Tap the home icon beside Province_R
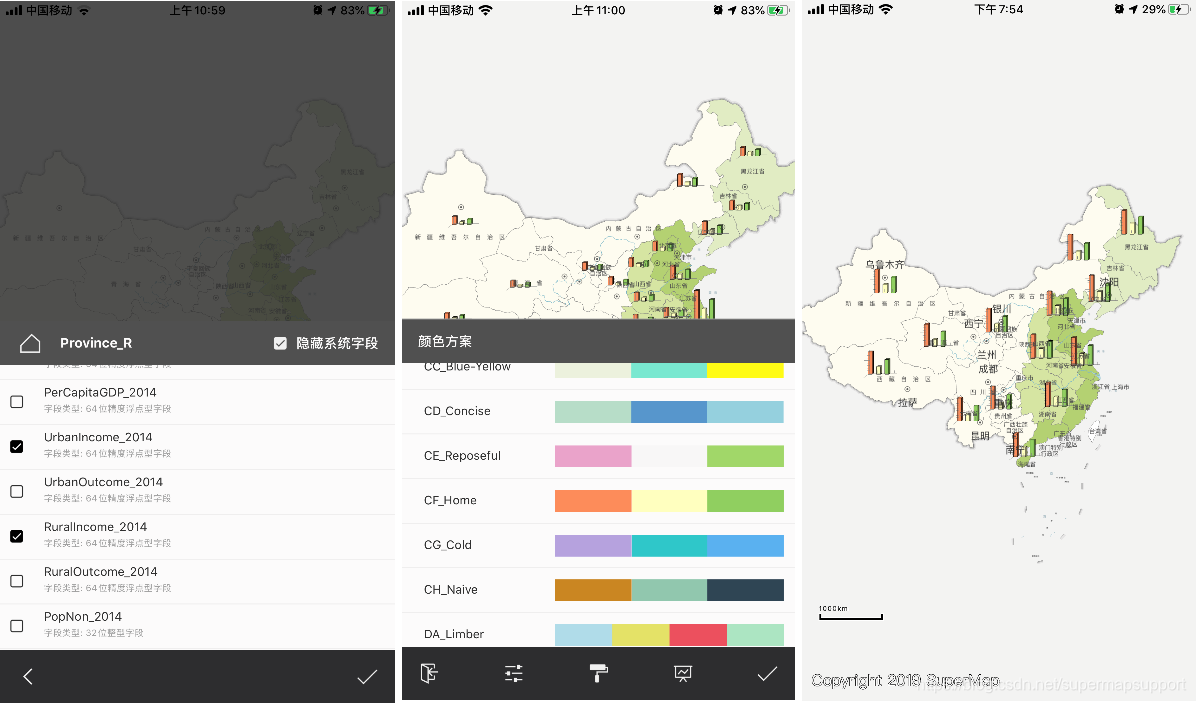 (30, 344)
